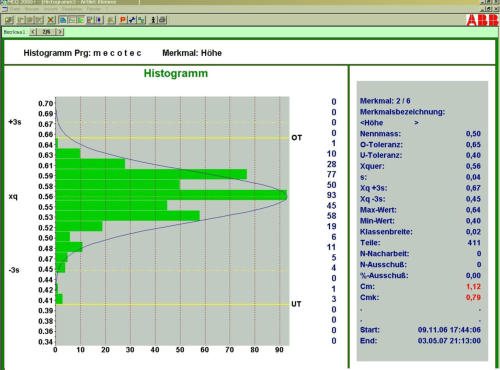Click the red P toolbar icon
The height and width of the screenshot is (370, 500).
pos(123,20)
